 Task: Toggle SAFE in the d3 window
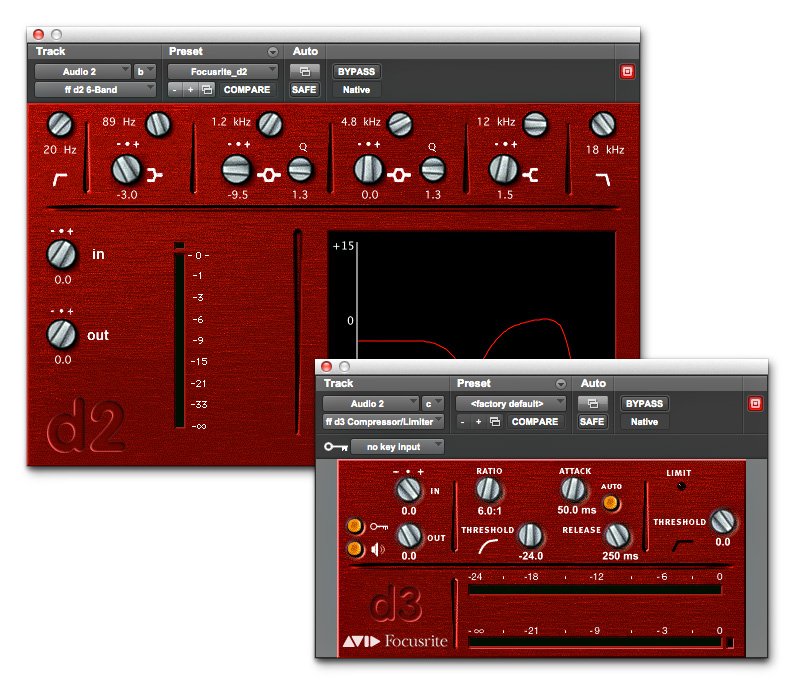(x=592, y=422)
